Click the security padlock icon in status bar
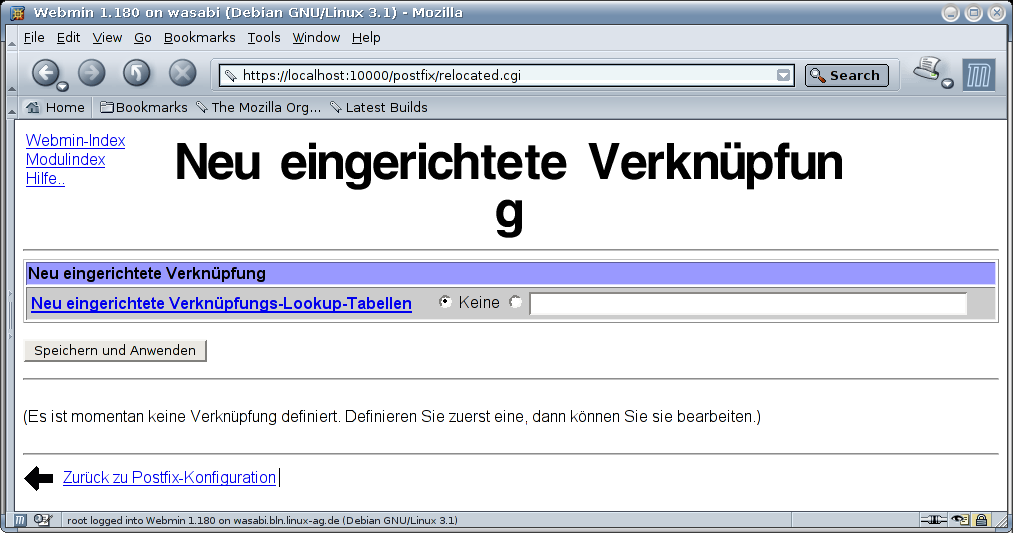This screenshot has height=533, width=1013. 981,520
